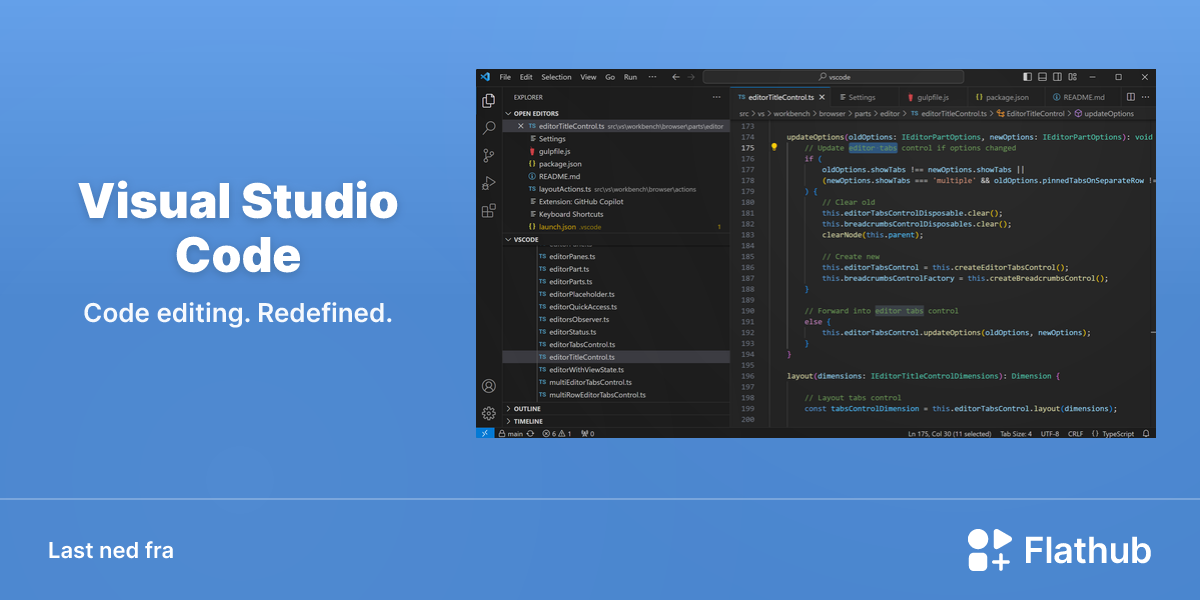The height and width of the screenshot is (600, 1200).
Task: Open editorWithViewState.ts in file tree
Action: (616, 370)
